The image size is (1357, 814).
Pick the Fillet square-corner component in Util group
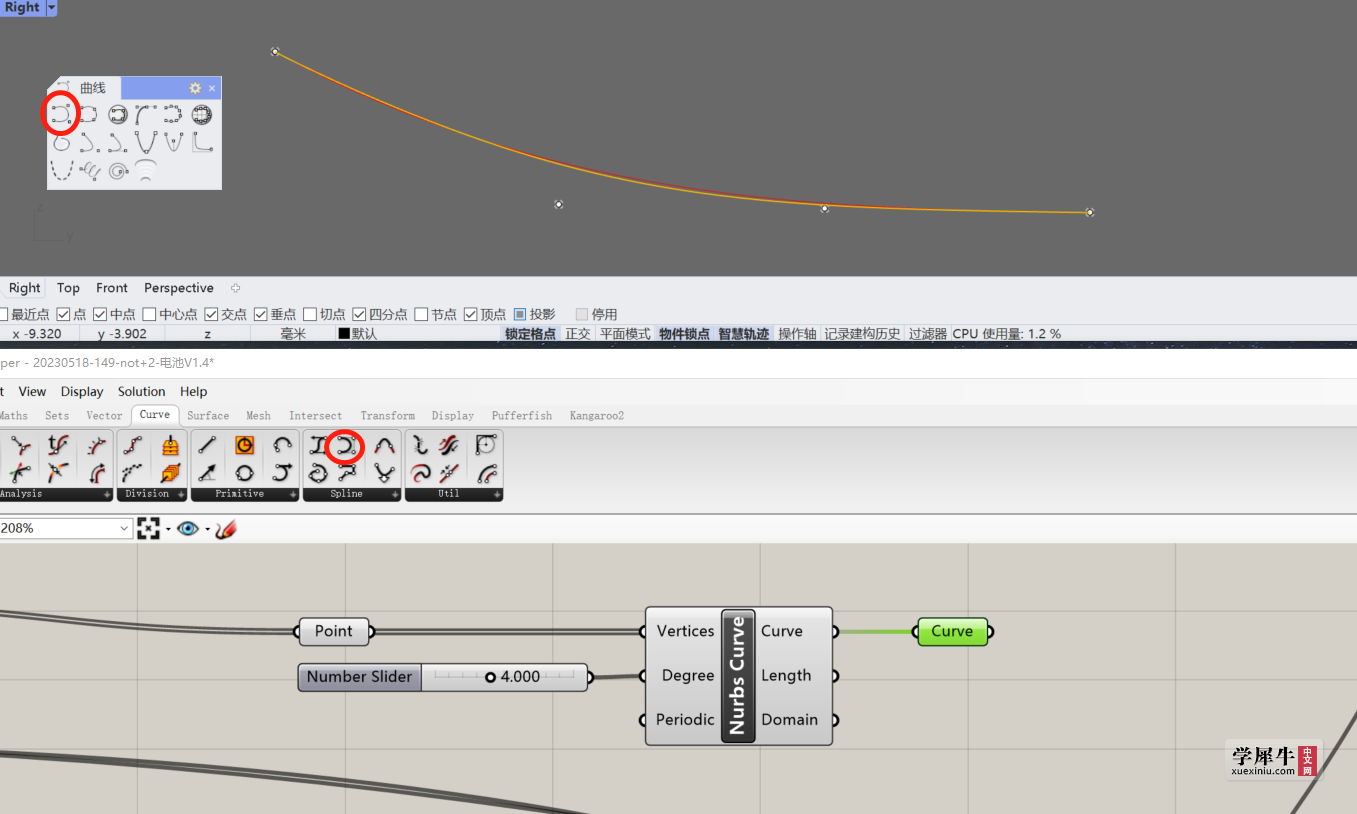pos(485,444)
